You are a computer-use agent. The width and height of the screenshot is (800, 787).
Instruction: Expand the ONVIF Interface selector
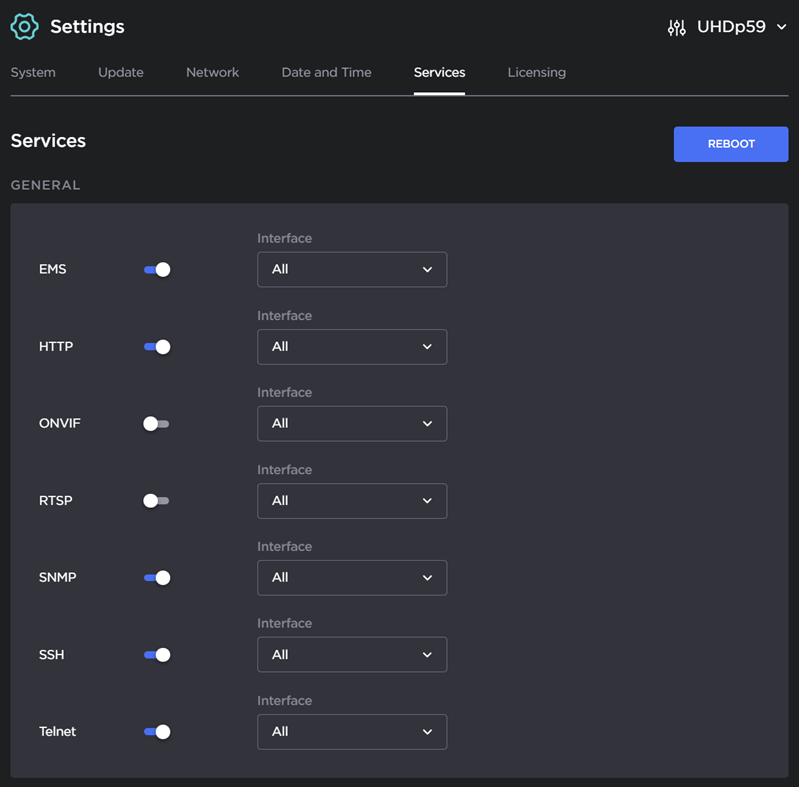(x=352, y=423)
